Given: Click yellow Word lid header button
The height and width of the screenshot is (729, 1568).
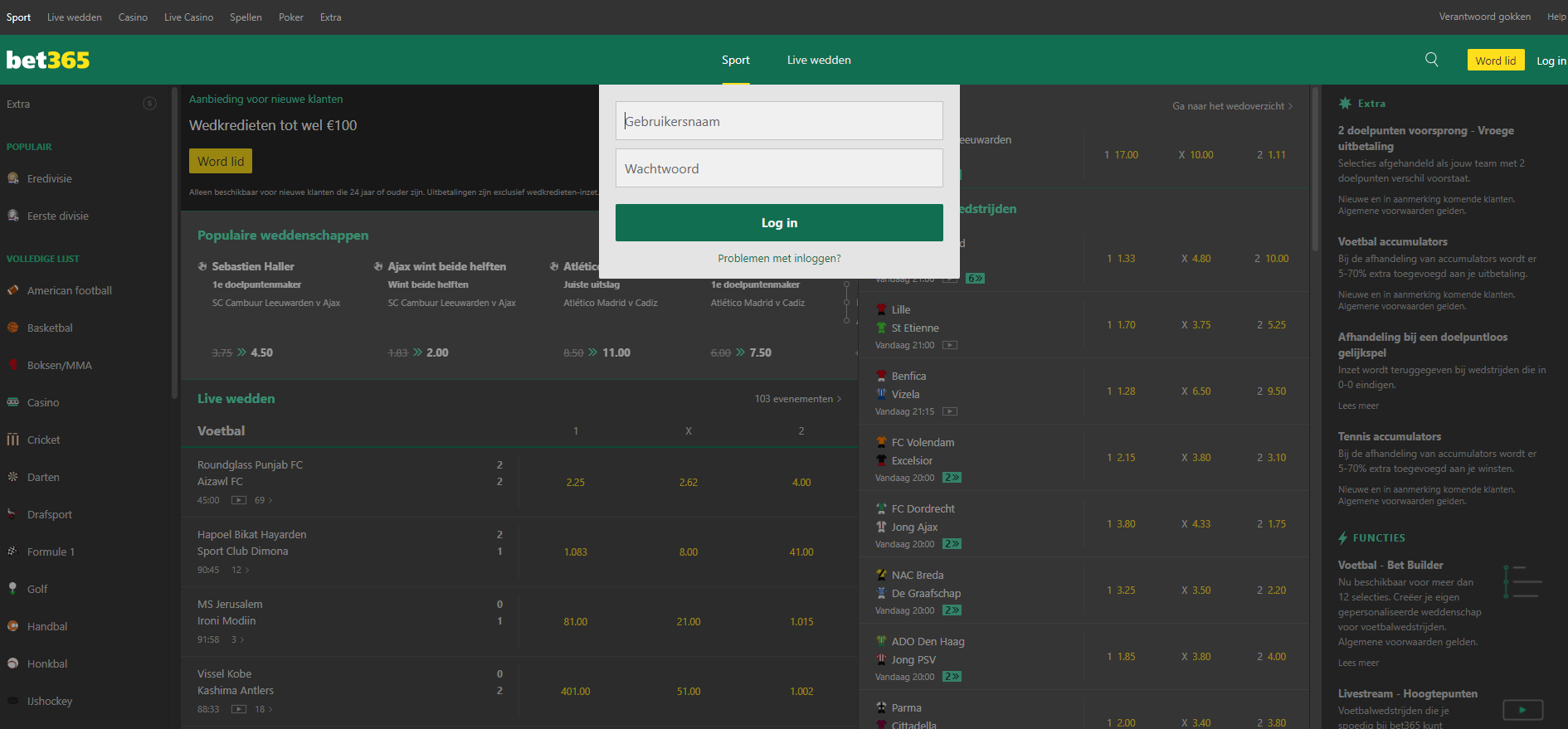Looking at the screenshot, I should point(1496,61).
